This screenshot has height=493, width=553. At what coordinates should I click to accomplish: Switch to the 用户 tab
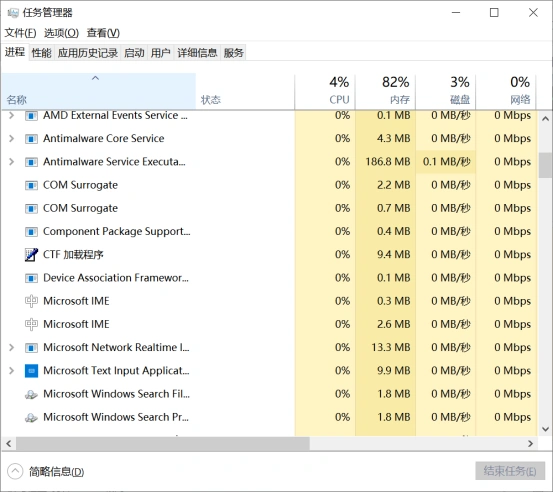click(x=160, y=53)
